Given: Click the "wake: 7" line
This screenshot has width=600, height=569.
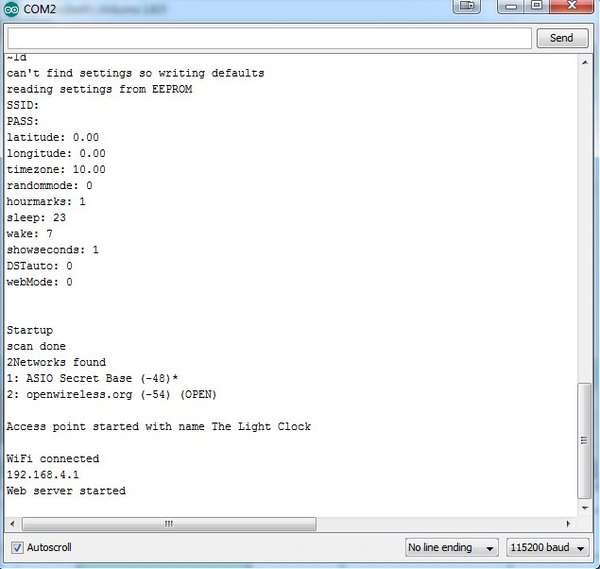Looking at the screenshot, I should [x=29, y=234].
